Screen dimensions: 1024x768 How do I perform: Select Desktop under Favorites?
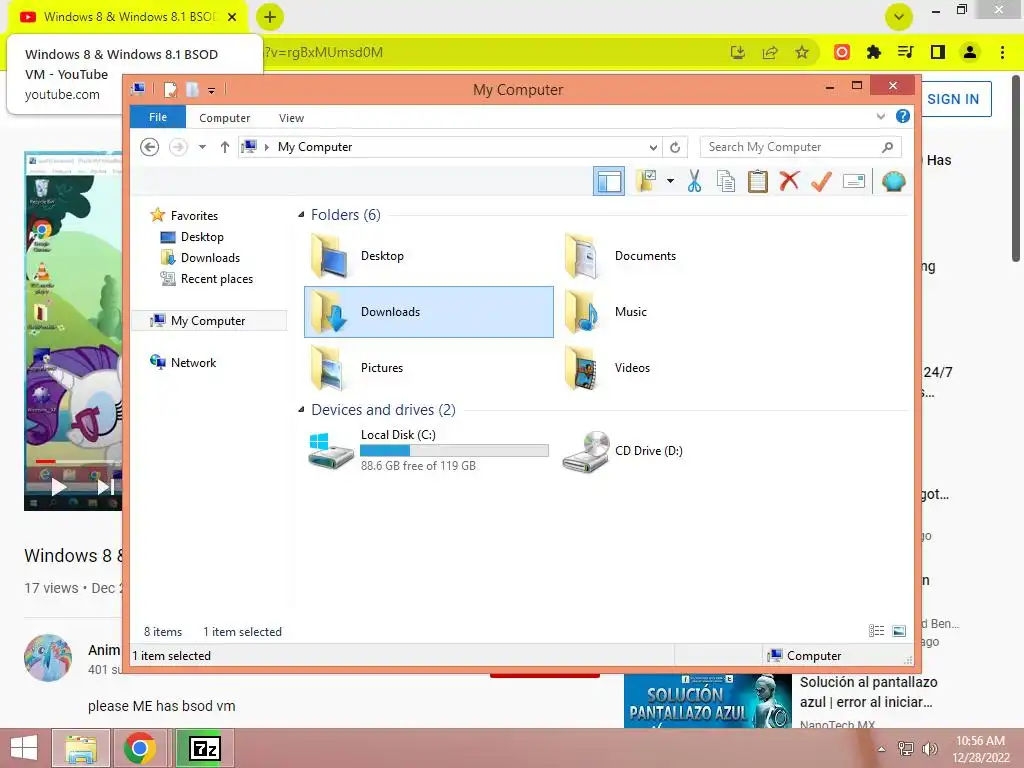pos(191,236)
